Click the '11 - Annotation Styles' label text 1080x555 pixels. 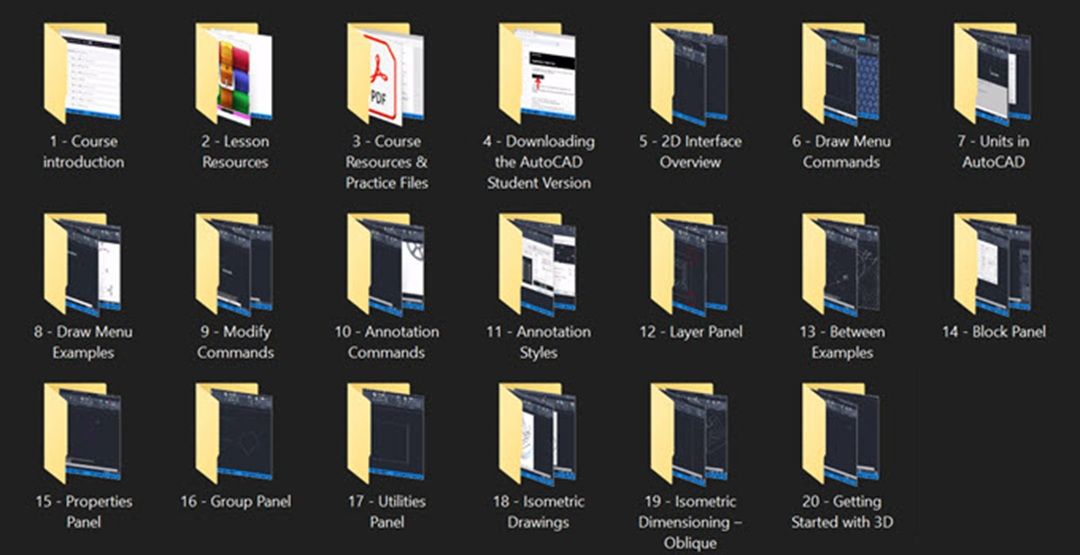[539, 342]
